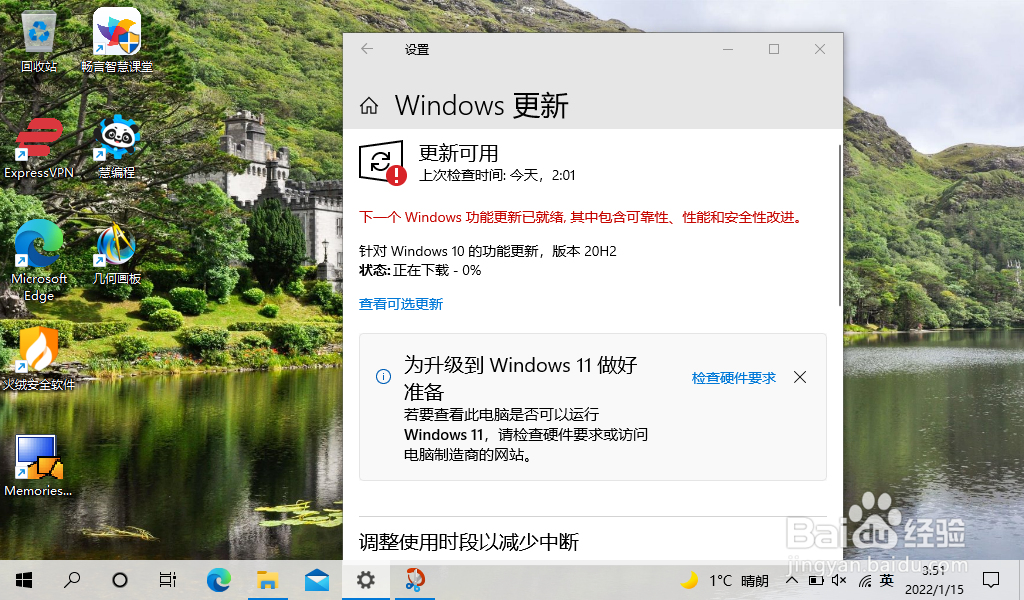Open taskbar search magnifier
Screen dimensions: 1024x600
(x=72, y=580)
